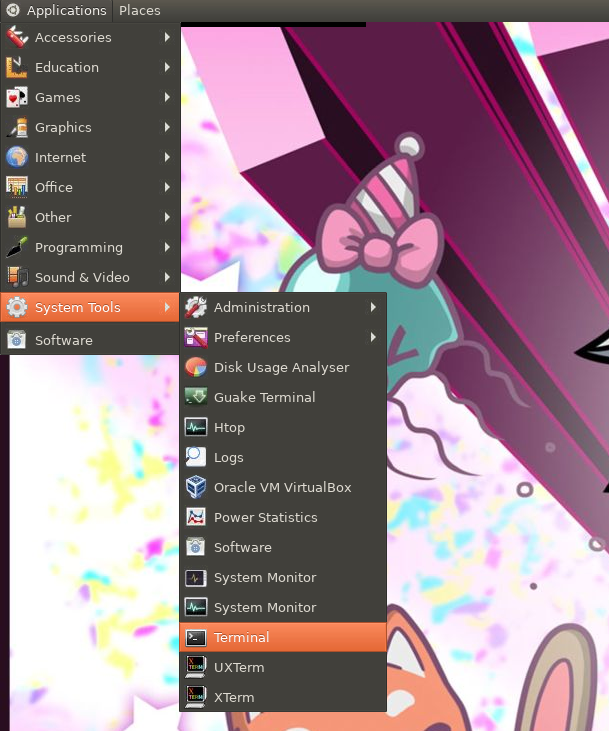Expand Sound & Video submenu arrow
The width and height of the screenshot is (609, 731).
167,277
